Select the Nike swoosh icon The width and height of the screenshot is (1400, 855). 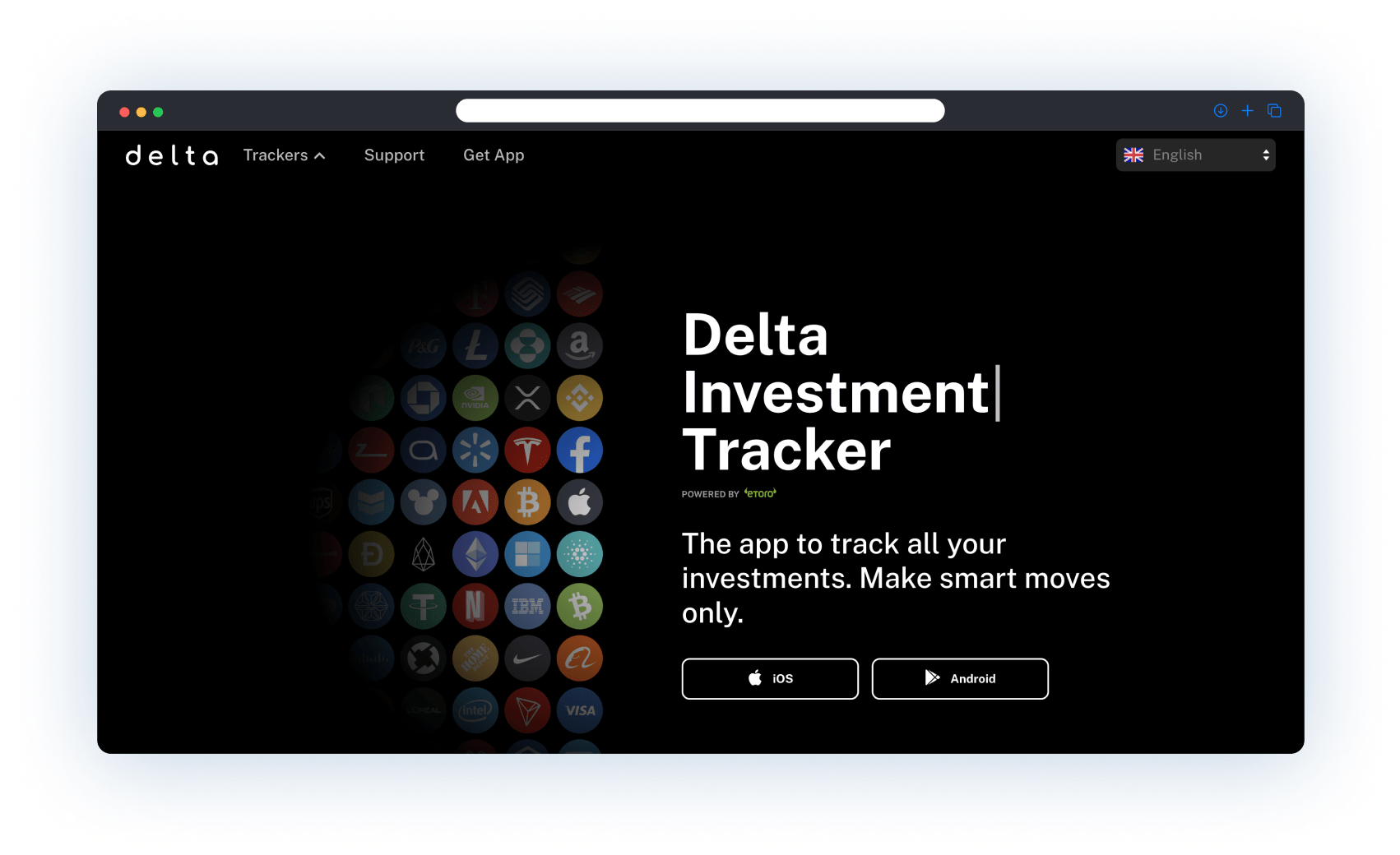click(527, 659)
